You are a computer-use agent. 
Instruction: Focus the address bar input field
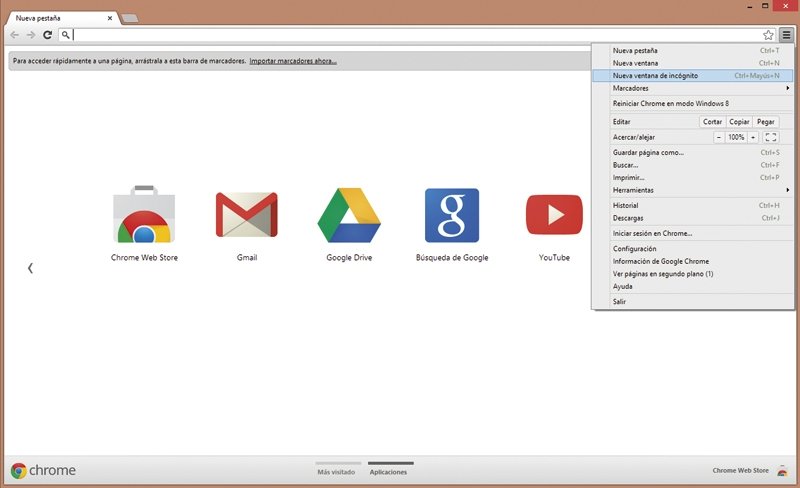pos(416,35)
